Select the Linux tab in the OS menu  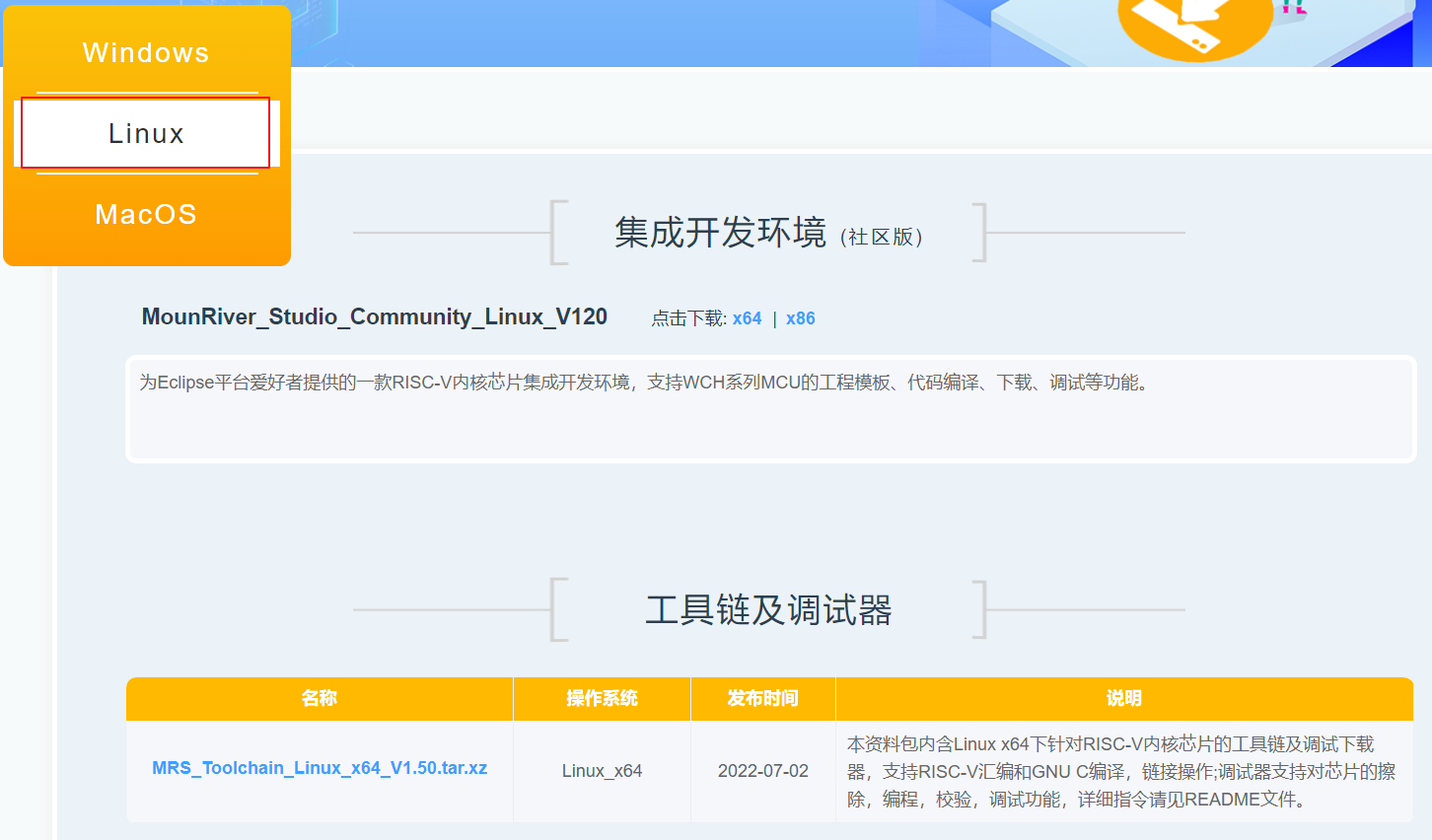point(146,133)
